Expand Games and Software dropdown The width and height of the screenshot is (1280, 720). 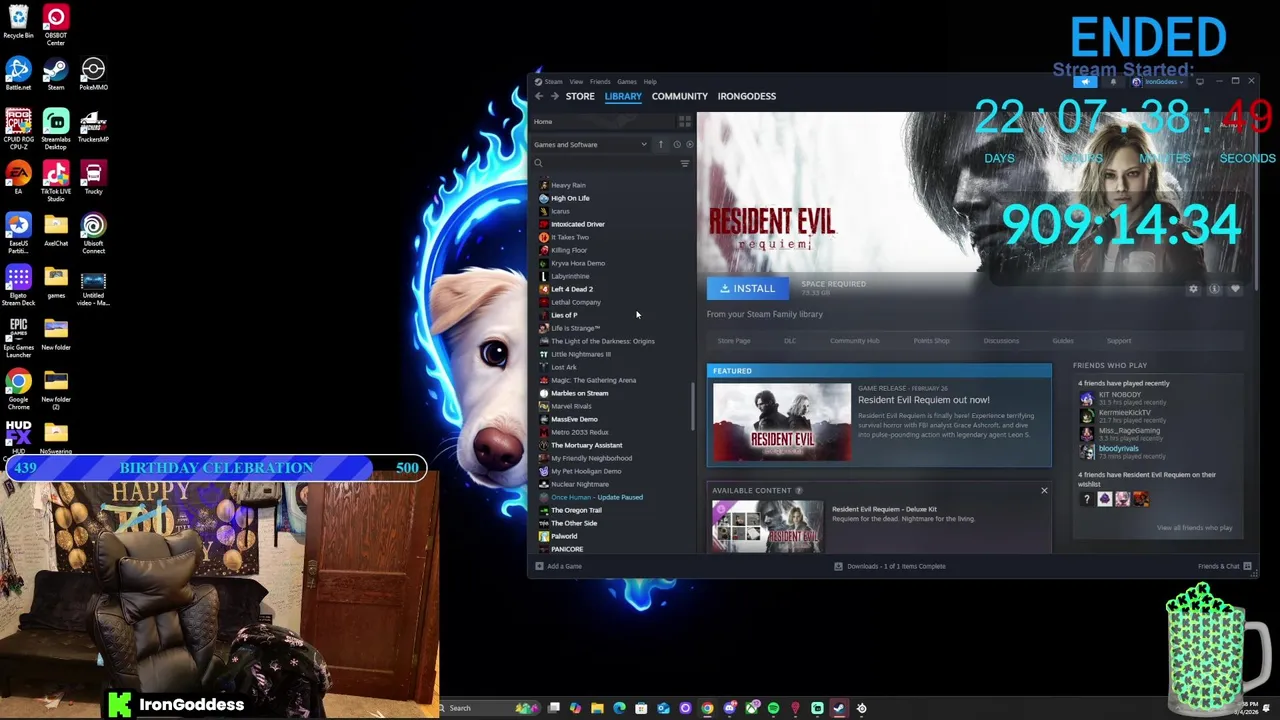pos(590,144)
